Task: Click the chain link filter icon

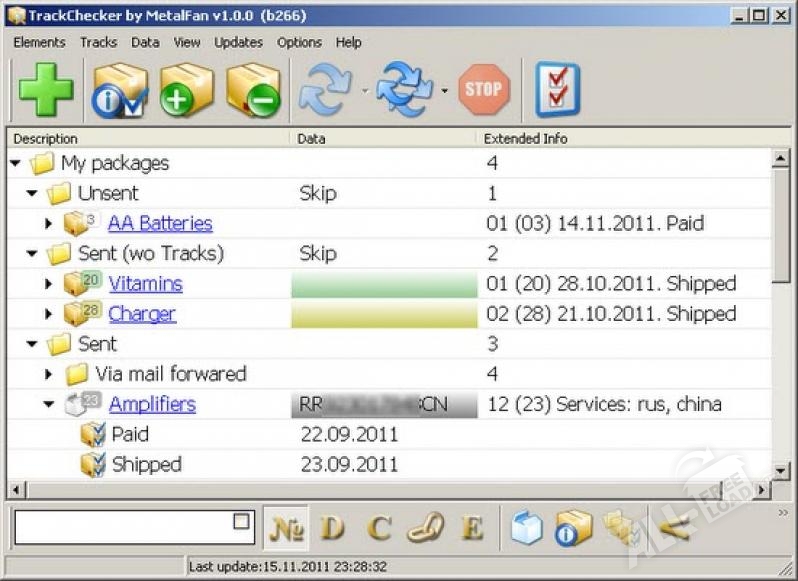Action: (425, 528)
